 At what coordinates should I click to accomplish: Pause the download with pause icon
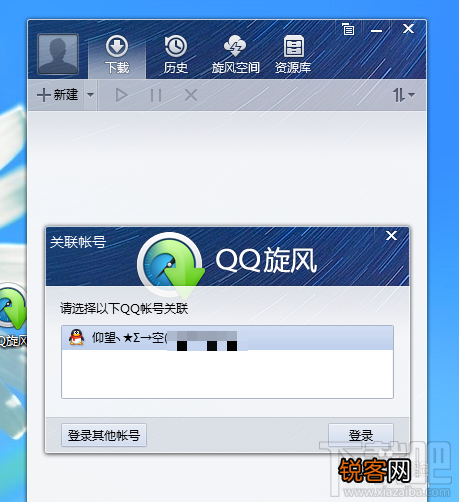click(x=156, y=95)
